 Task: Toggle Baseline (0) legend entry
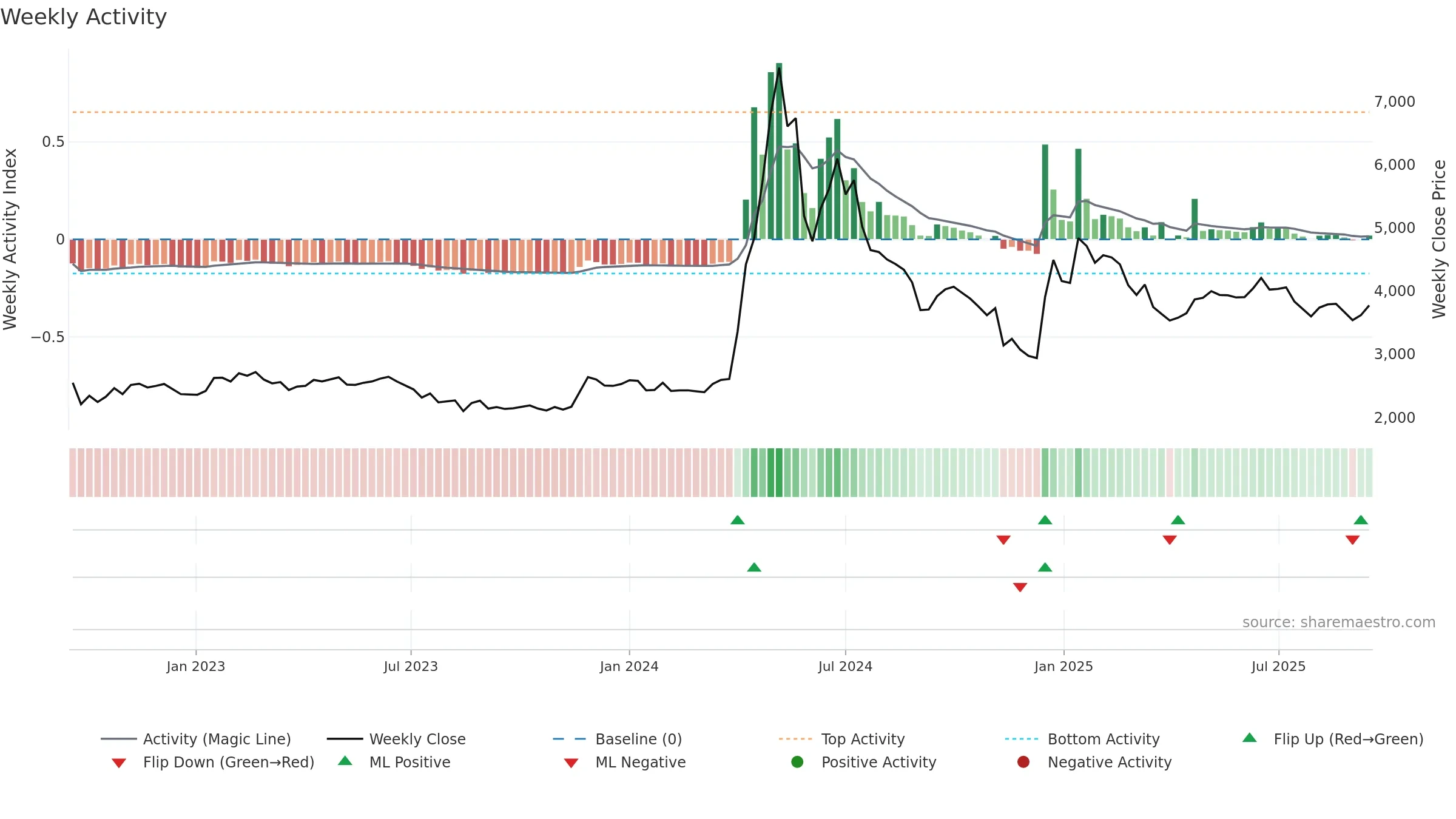(618, 739)
